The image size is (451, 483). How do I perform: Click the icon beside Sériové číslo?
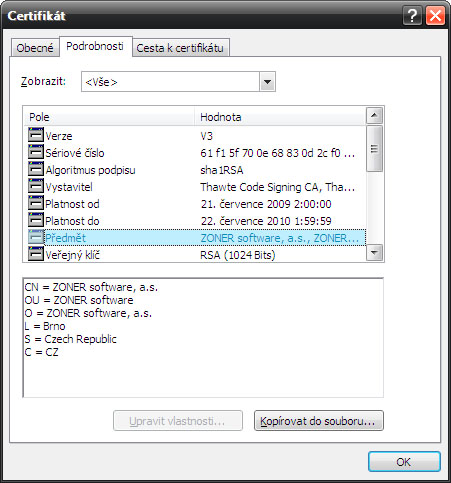pos(36,152)
